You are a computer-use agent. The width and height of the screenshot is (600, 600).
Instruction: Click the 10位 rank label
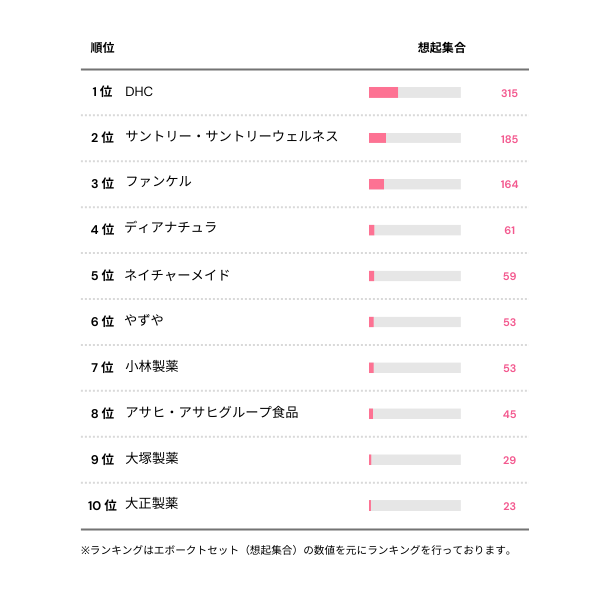tap(103, 505)
